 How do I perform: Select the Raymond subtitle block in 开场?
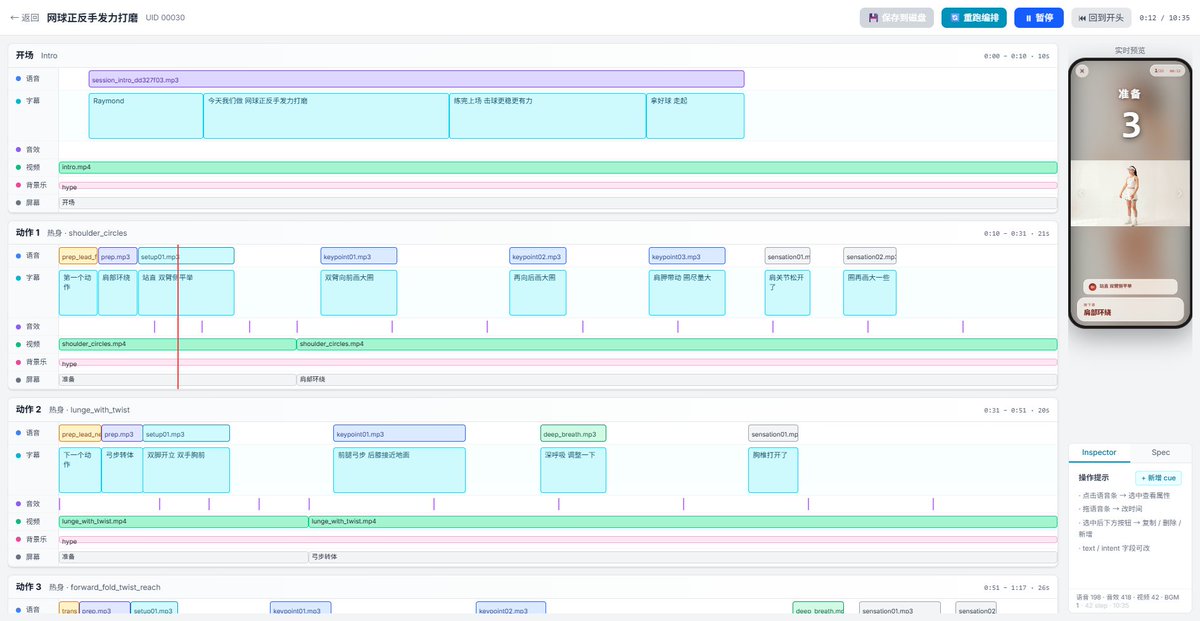(x=146, y=116)
